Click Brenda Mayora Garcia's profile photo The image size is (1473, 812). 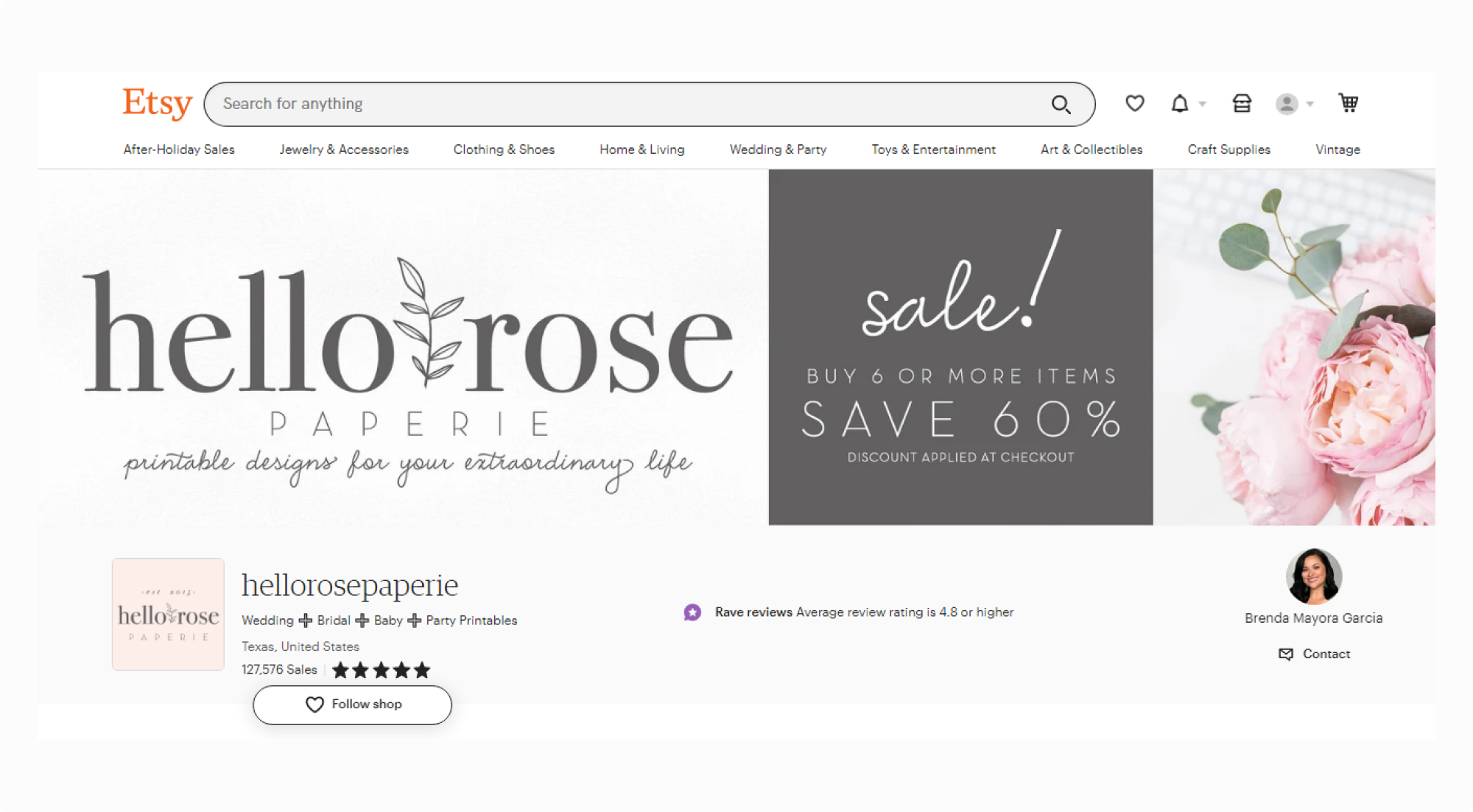pyautogui.click(x=1314, y=576)
